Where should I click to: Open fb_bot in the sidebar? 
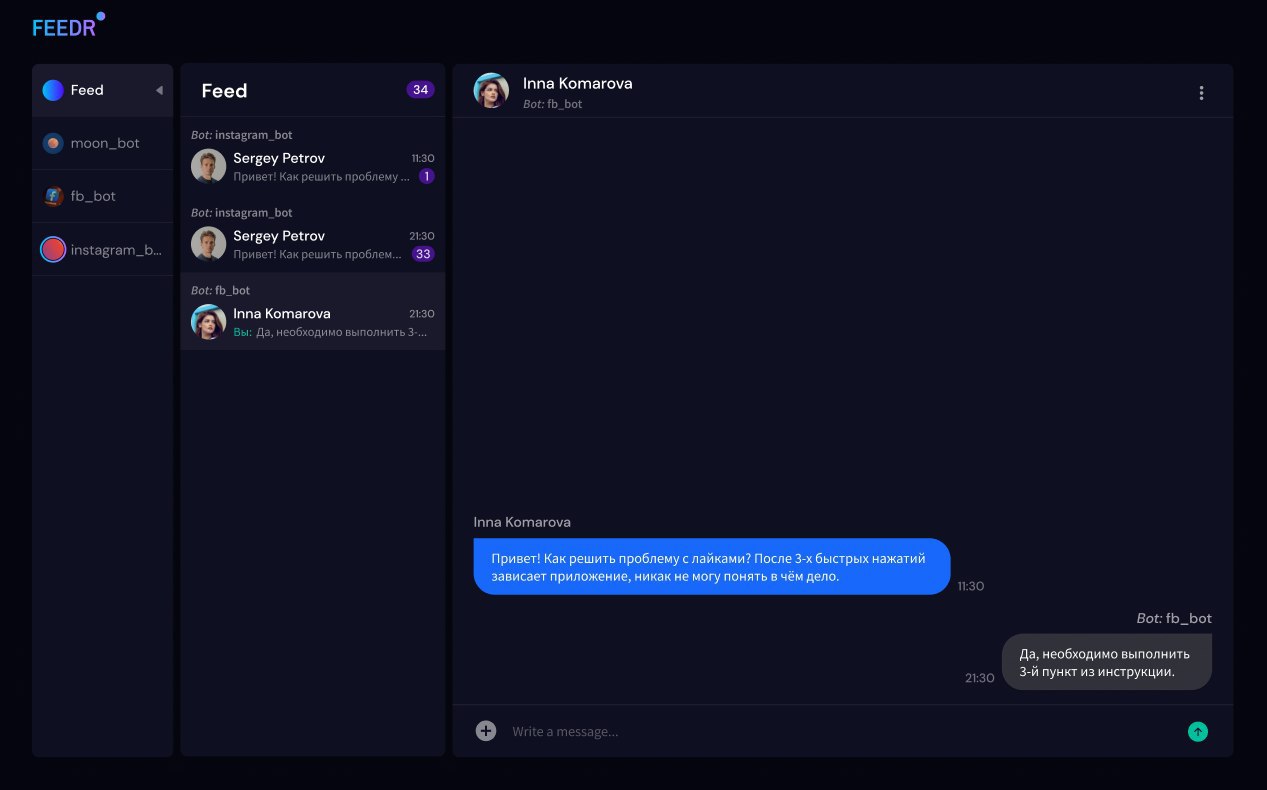[102, 196]
